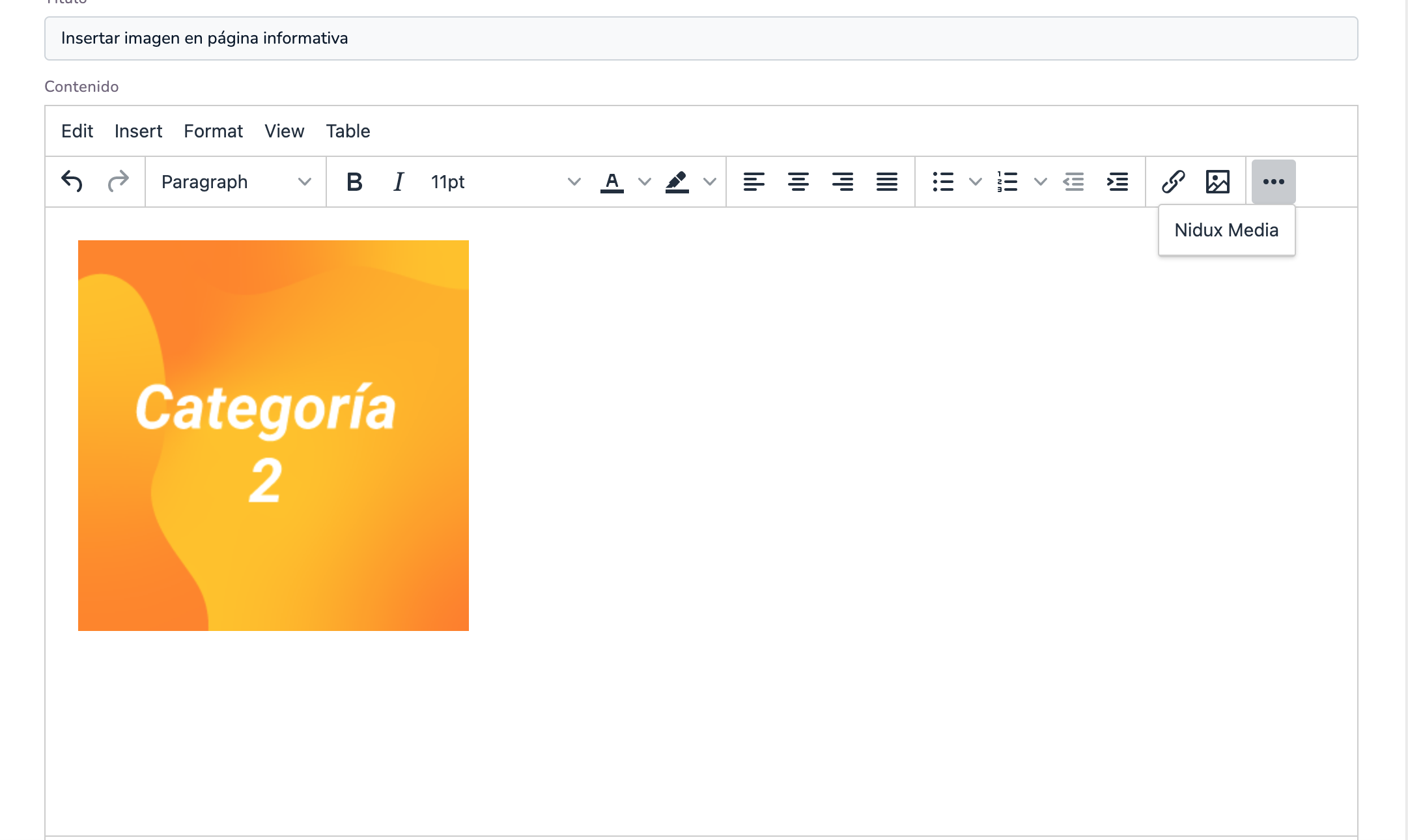Expand the 11pt font size dropdown
This screenshot has width=1408, height=840.
tap(505, 182)
